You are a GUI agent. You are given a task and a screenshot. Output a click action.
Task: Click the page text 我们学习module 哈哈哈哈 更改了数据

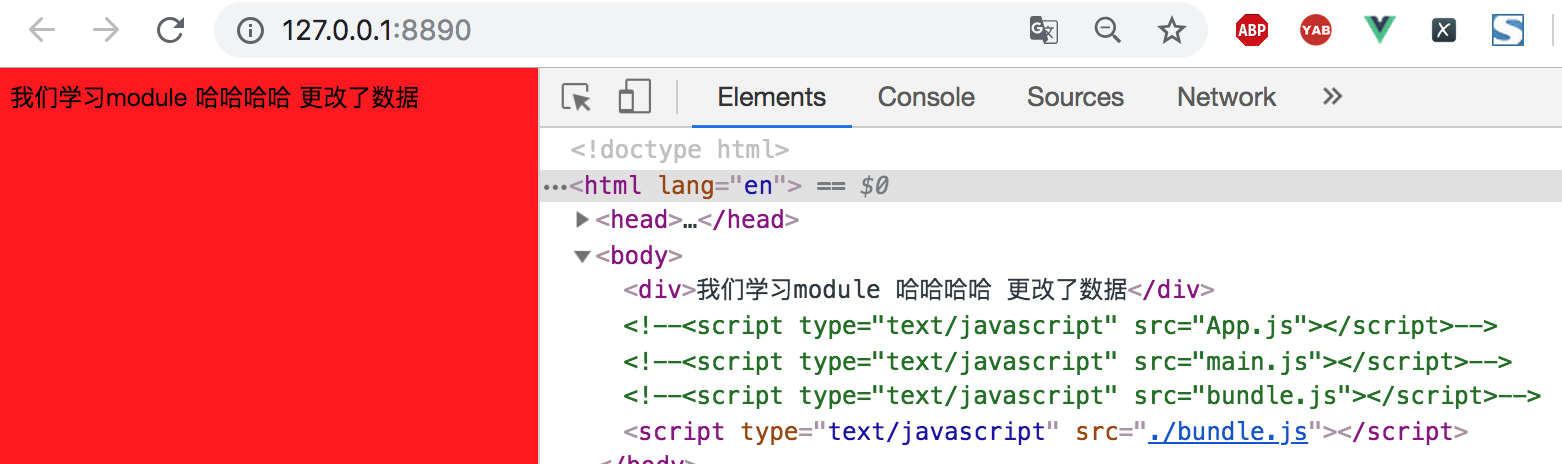pyautogui.click(x=214, y=98)
